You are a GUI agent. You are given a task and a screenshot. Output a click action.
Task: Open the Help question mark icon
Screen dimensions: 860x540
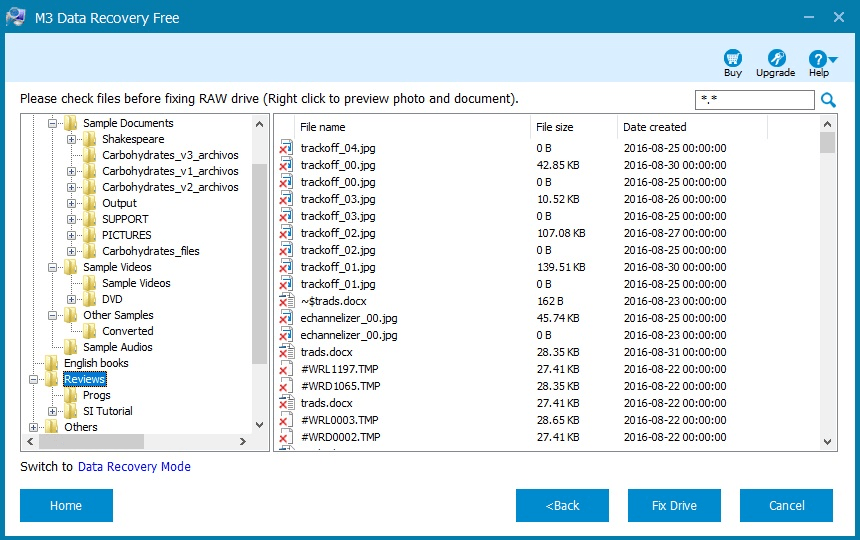click(817, 59)
